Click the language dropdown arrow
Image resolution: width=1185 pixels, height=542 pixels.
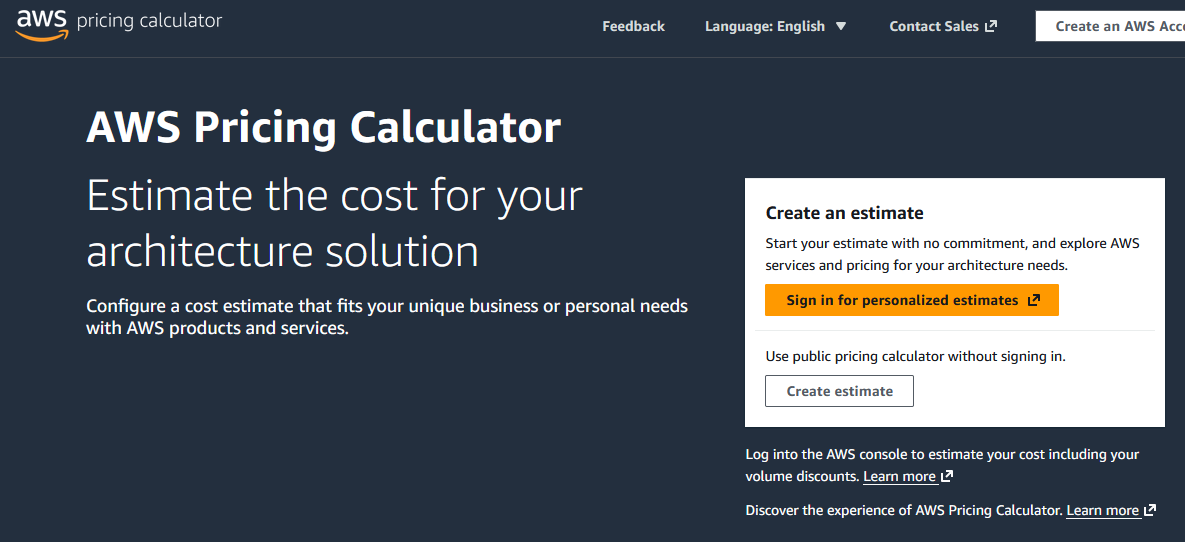pos(841,26)
